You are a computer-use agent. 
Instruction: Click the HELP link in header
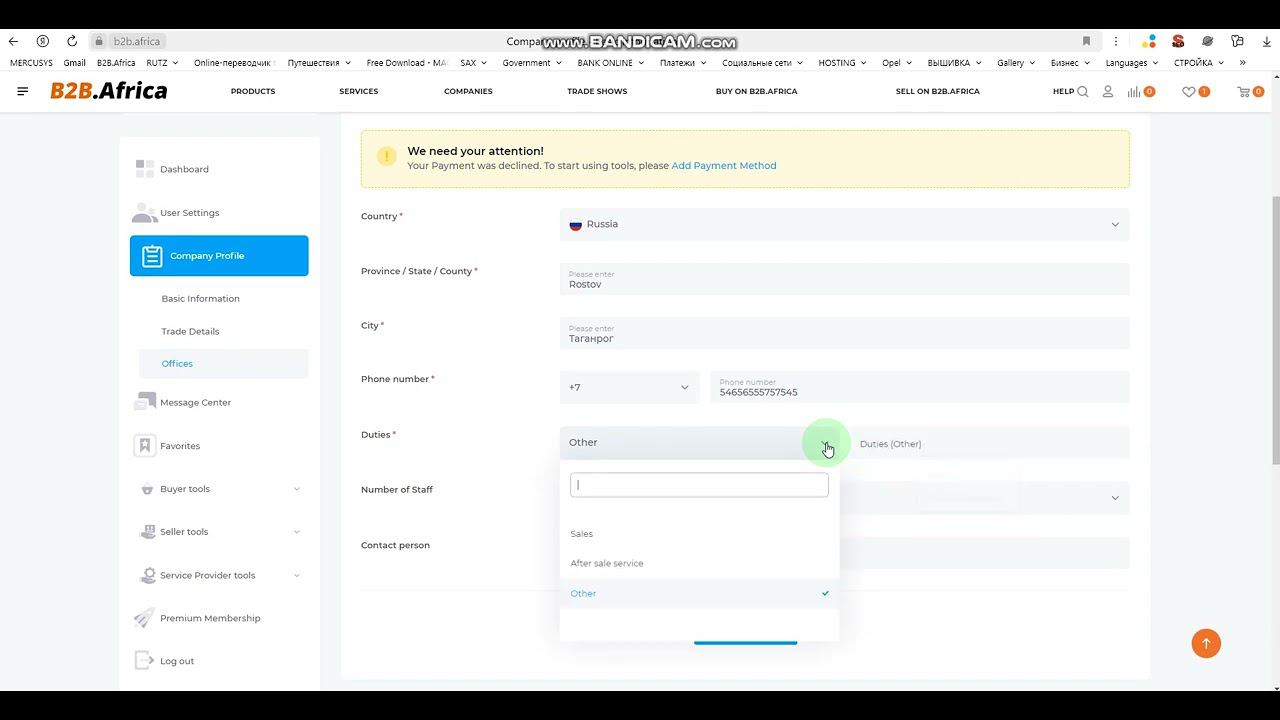click(x=1063, y=91)
